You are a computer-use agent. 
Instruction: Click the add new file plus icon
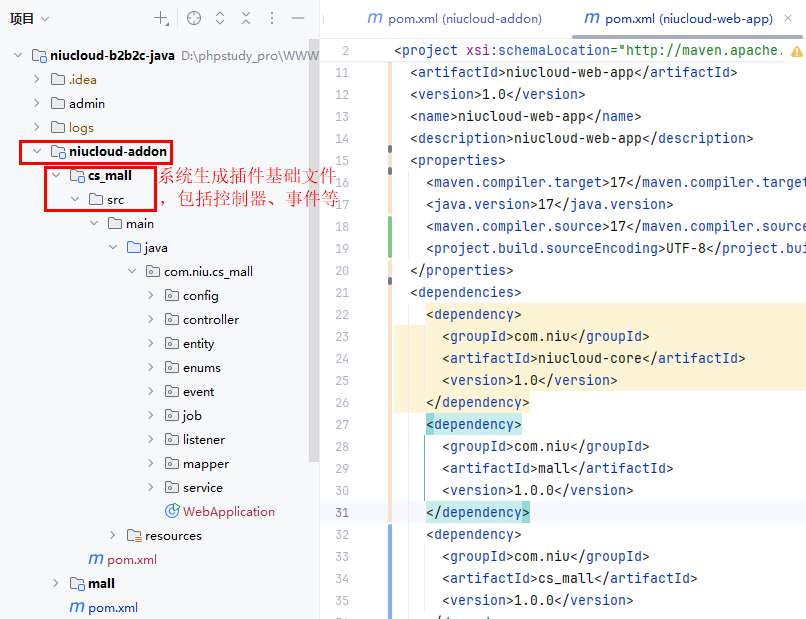pyautogui.click(x=161, y=18)
